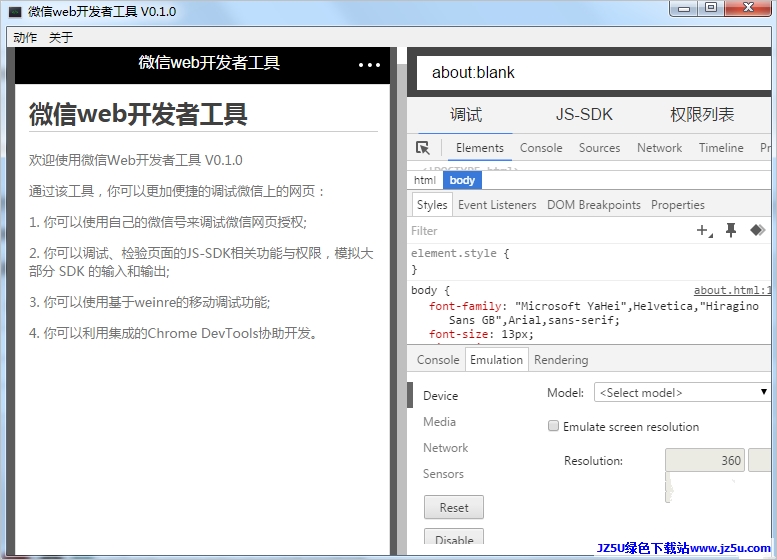777x560 pixels.
Task: Select the Styles sidebar tab
Action: (x=432, y=205)
